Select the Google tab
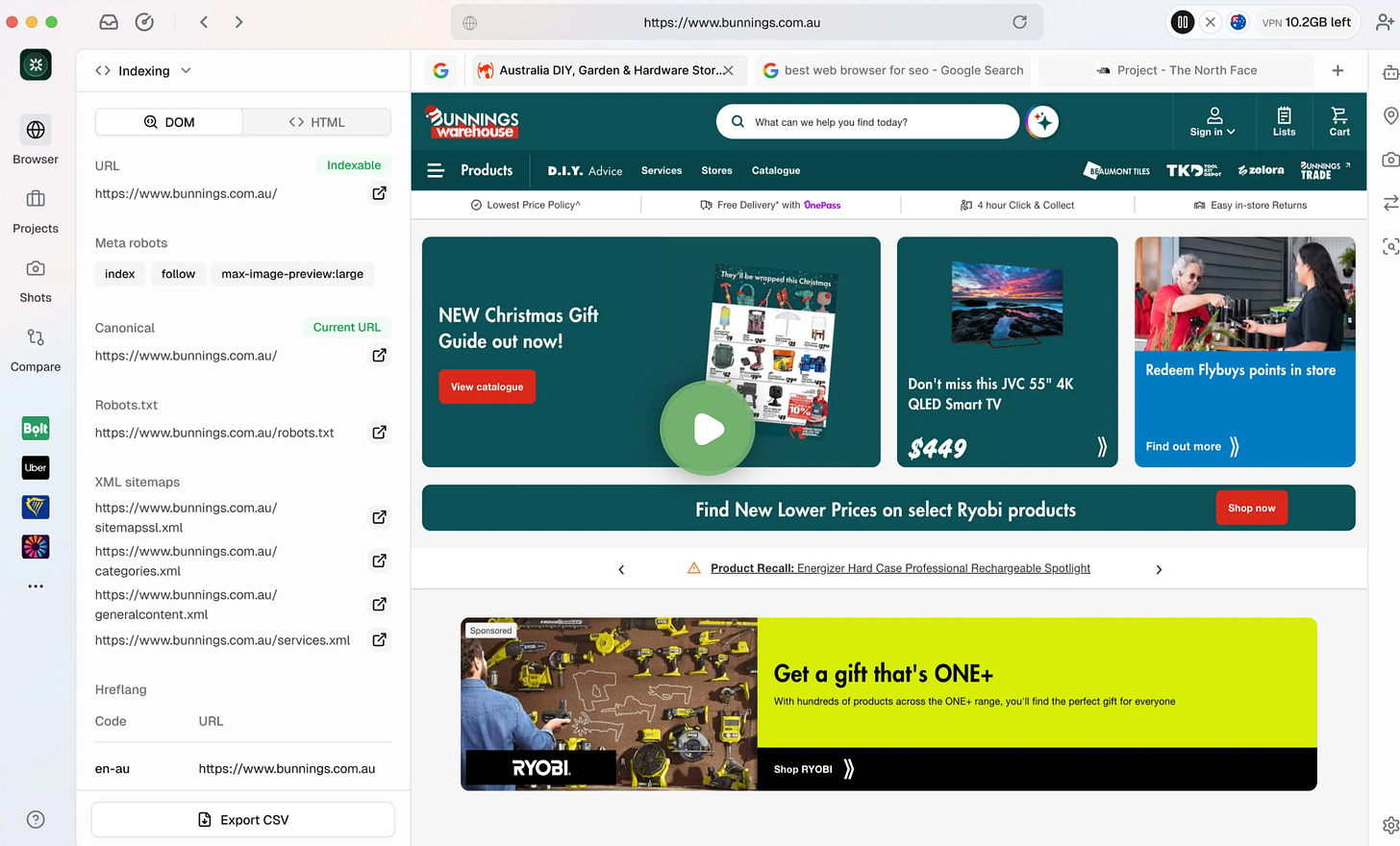 coord(441,70)
